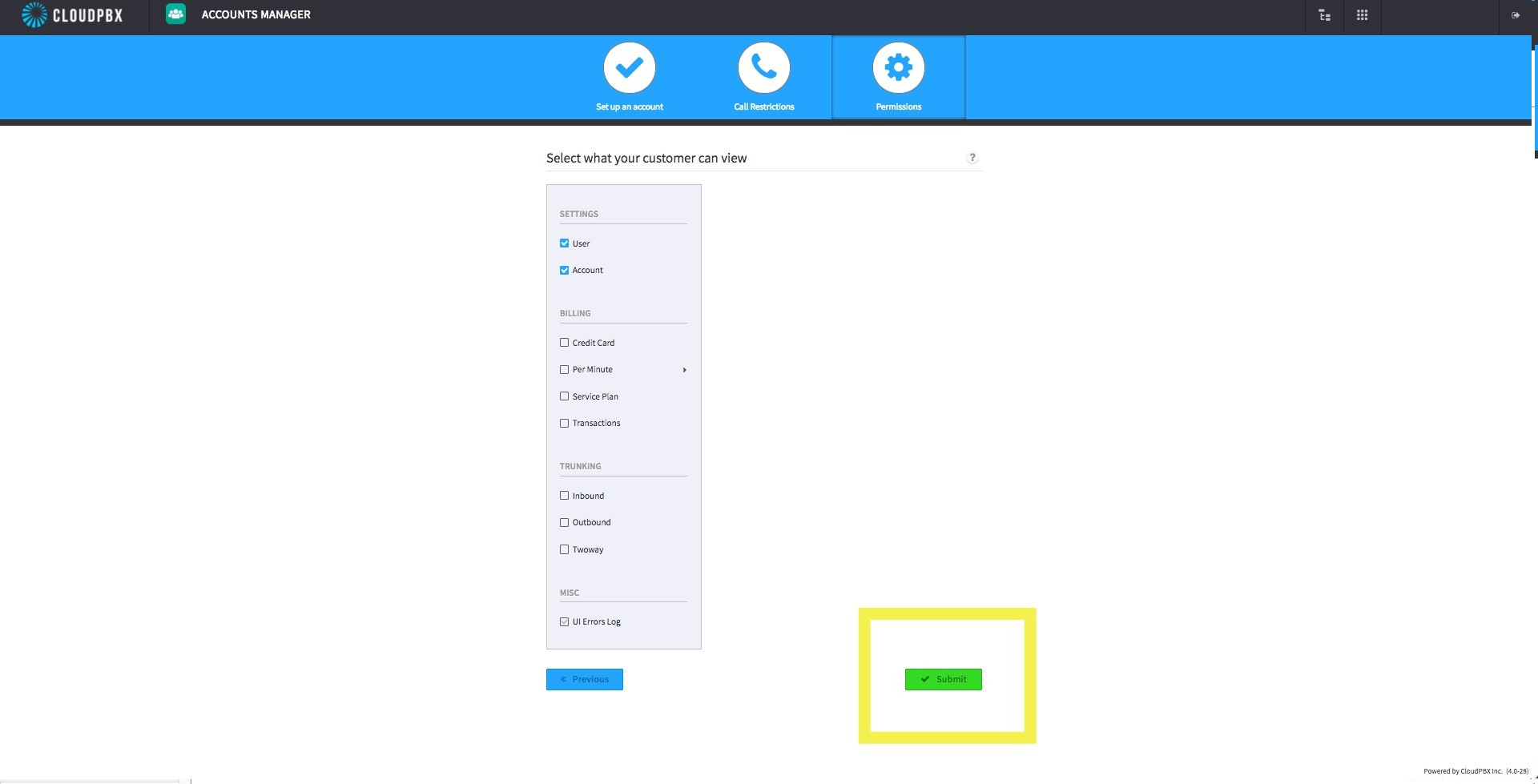Open the account hierarchy tree icon

point(1324,15)
